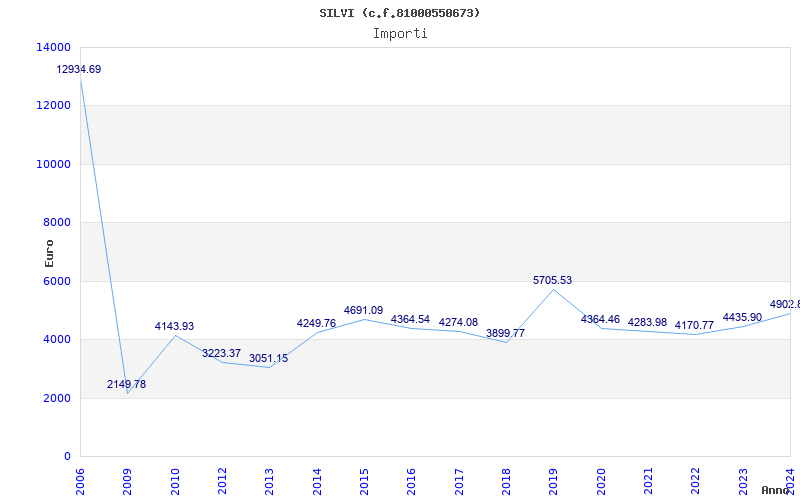Image resolution: width=800 pixels, height=500 pixels.
Task: Select the 4249.76 value label
Action: point(316,324)
